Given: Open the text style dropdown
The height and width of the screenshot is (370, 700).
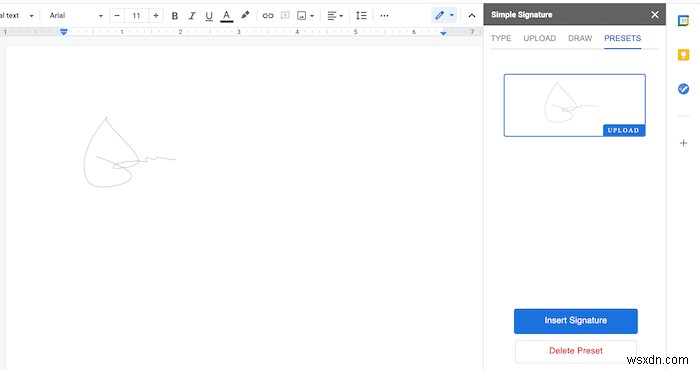Looking at the screenshot, I should (17, 16).
